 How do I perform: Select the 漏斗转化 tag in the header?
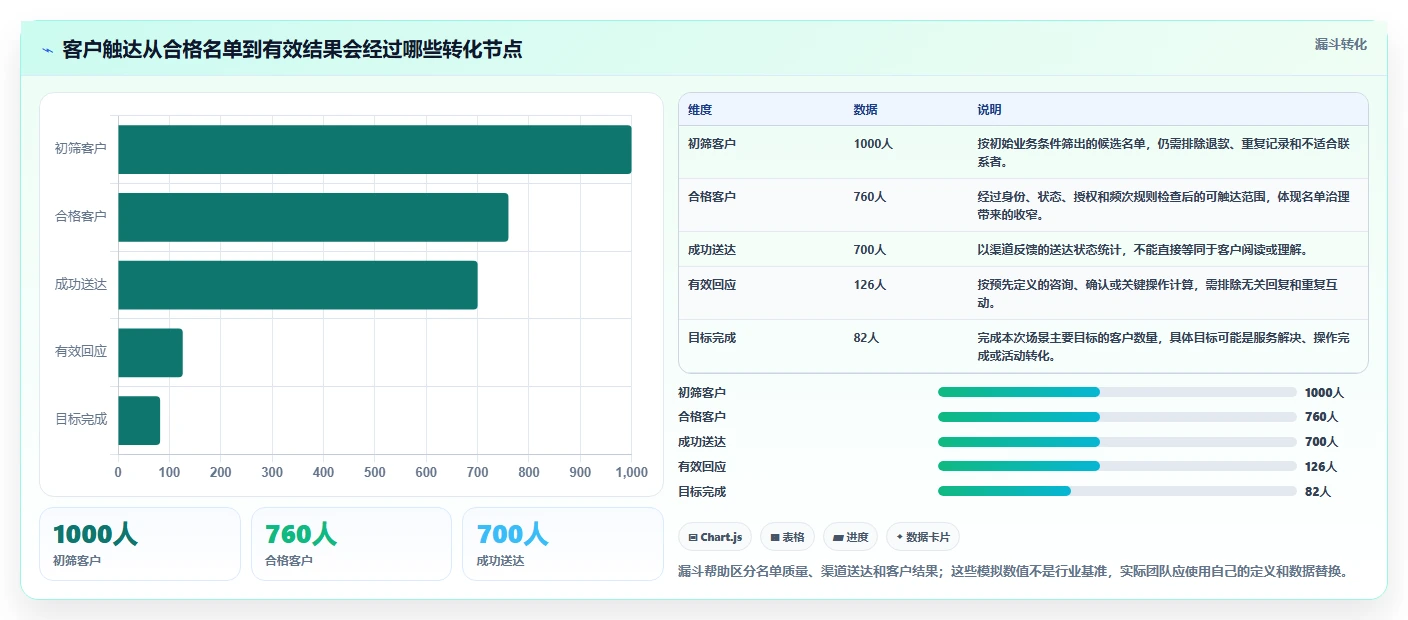(x=1340, y=44)
